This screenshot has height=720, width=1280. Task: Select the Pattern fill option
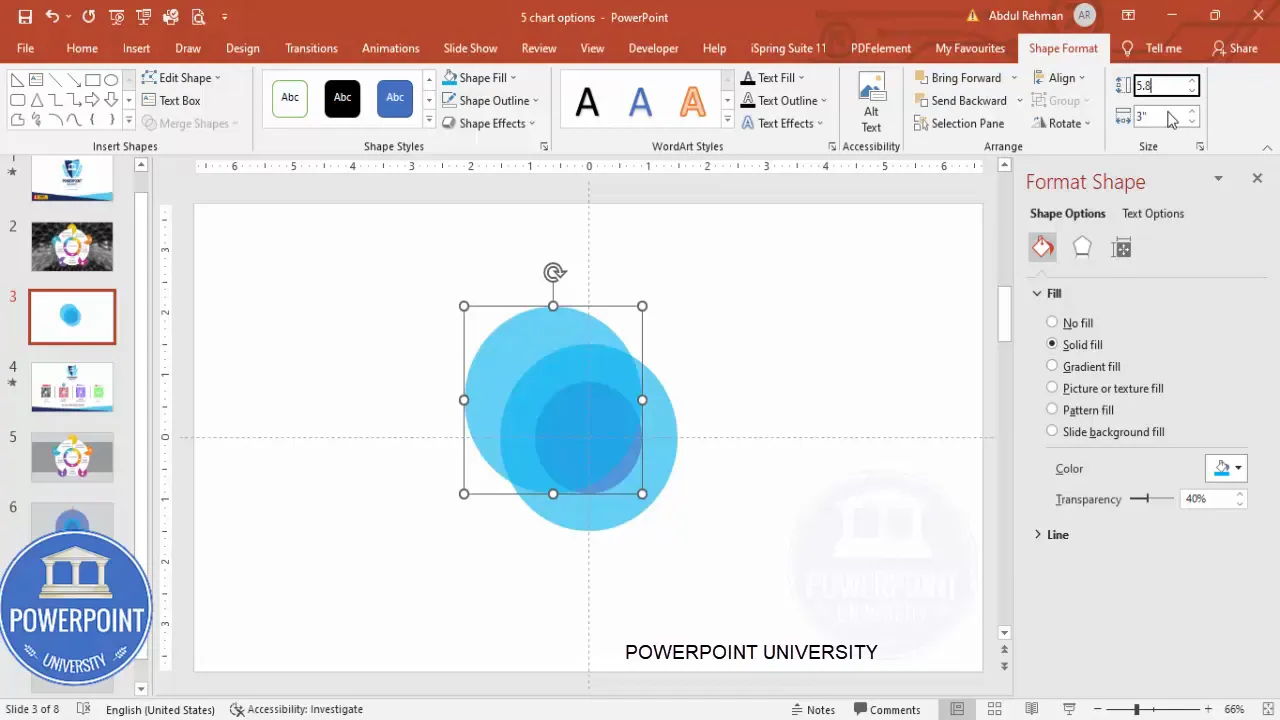click(x=1079, y=410)
